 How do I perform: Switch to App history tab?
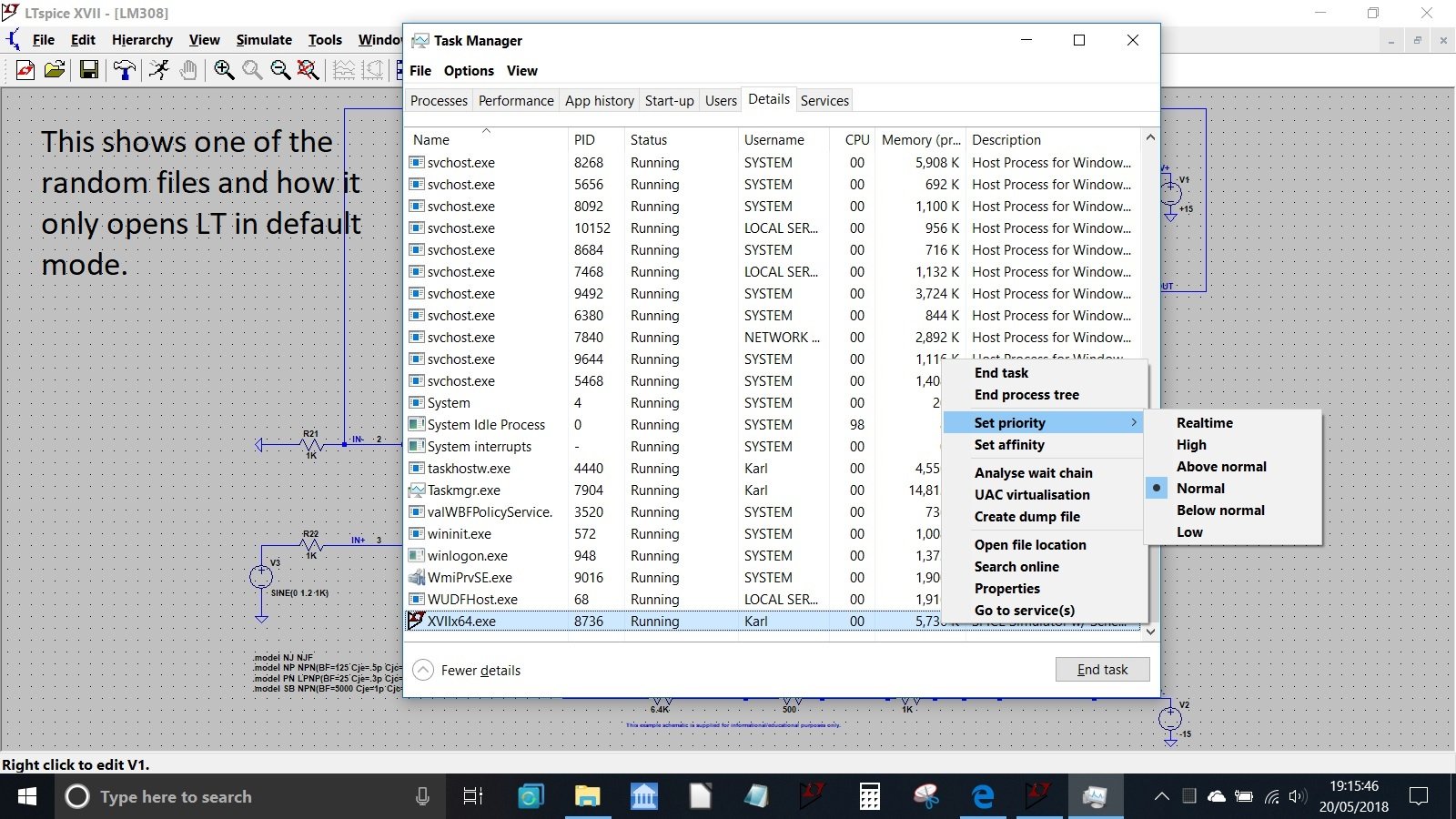pyautogui.click(x=600, y=100)
